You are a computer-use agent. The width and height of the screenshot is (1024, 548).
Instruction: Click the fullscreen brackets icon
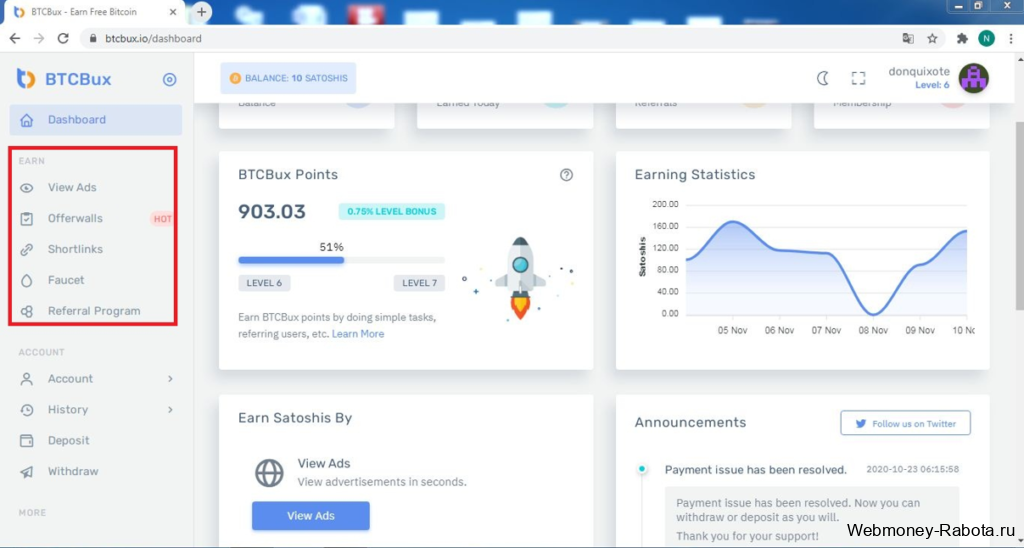[x=858, y=78]
